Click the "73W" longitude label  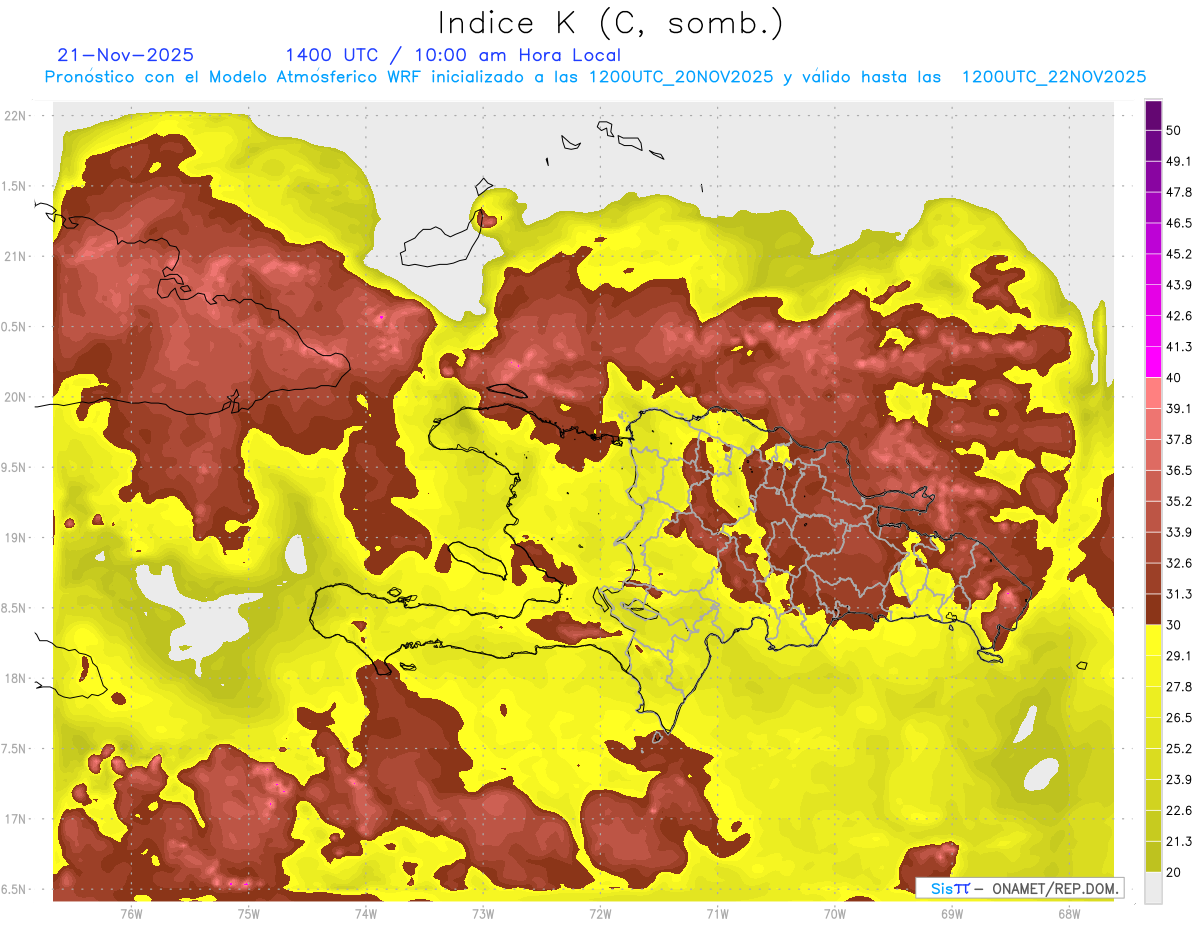click(483, 914)
